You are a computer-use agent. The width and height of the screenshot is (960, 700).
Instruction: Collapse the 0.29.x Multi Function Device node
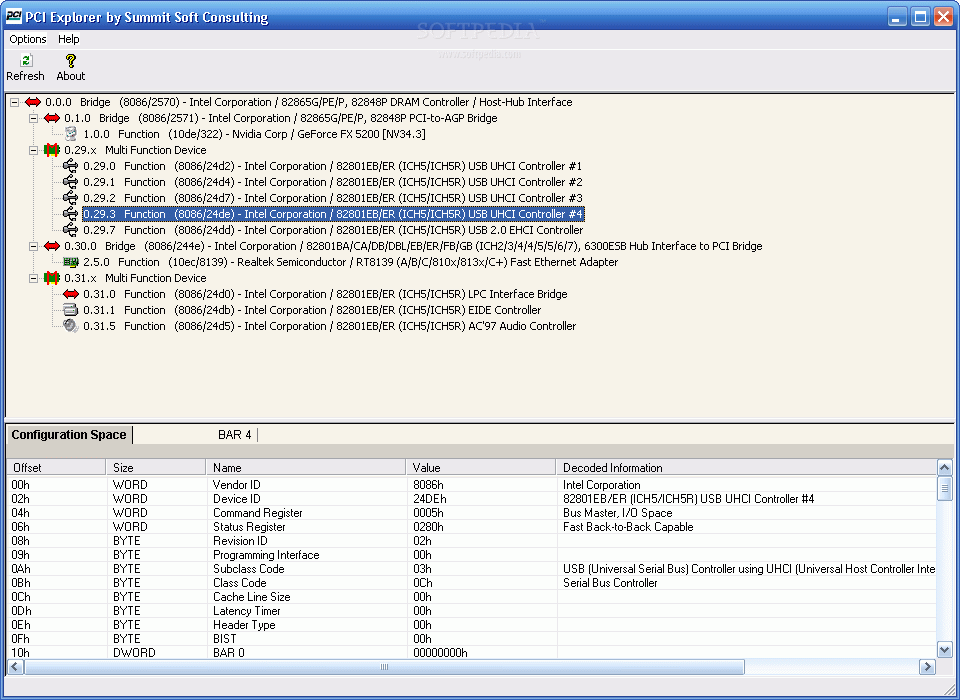34,150
